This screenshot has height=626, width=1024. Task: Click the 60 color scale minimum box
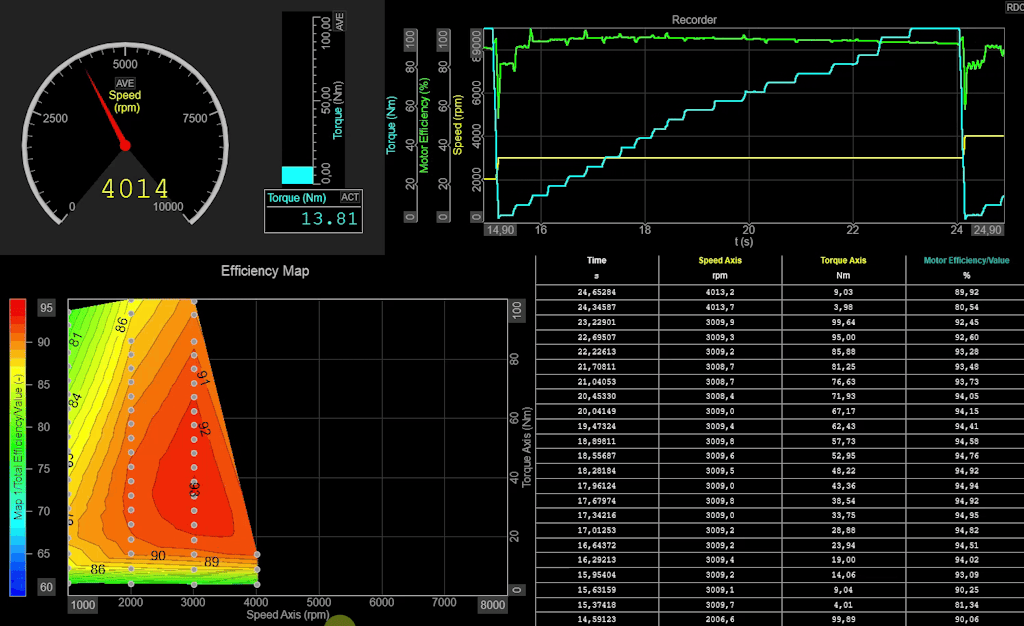pos(46,587)
